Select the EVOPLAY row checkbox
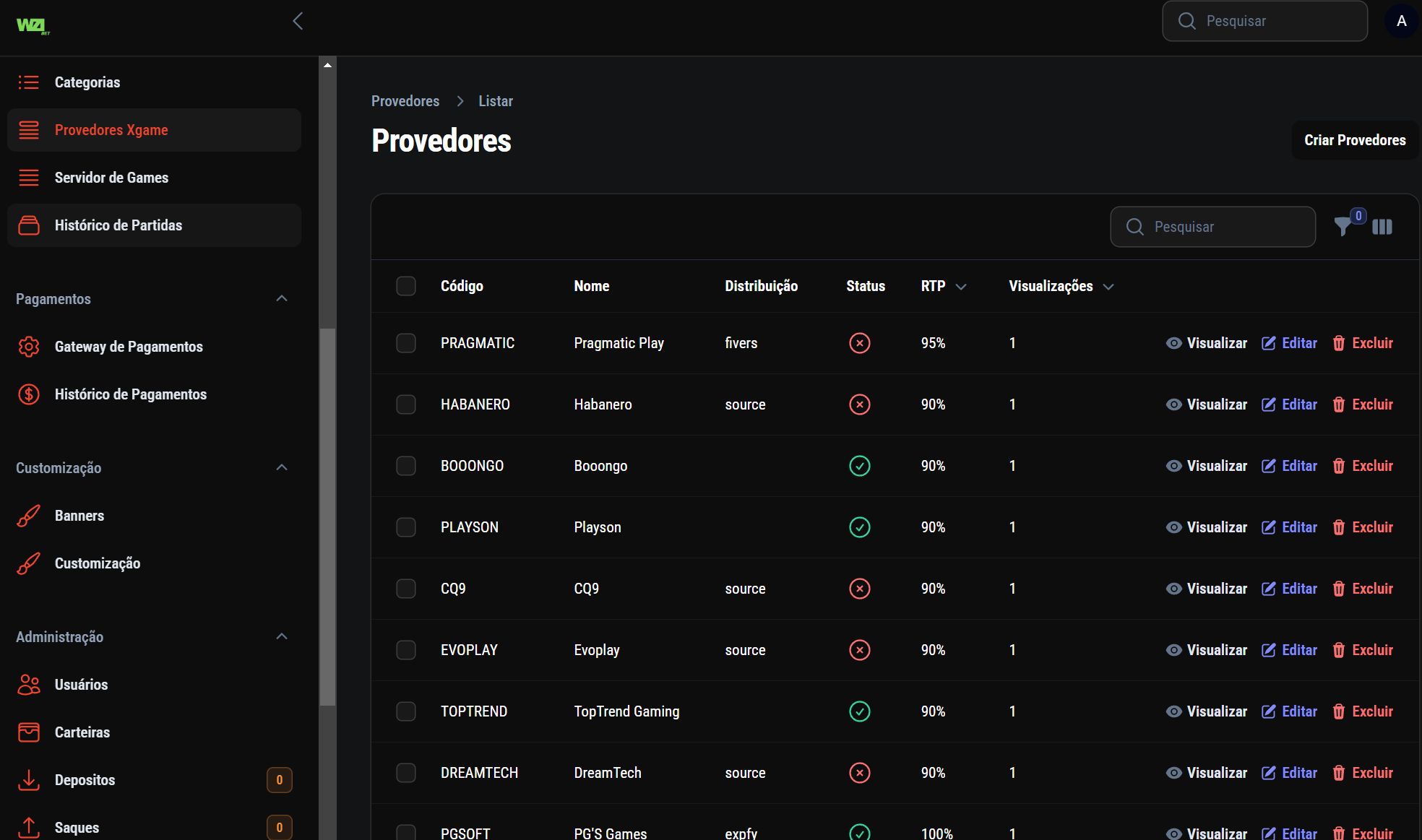Viewport: 1422px width, 840px height. pos(406,650)
